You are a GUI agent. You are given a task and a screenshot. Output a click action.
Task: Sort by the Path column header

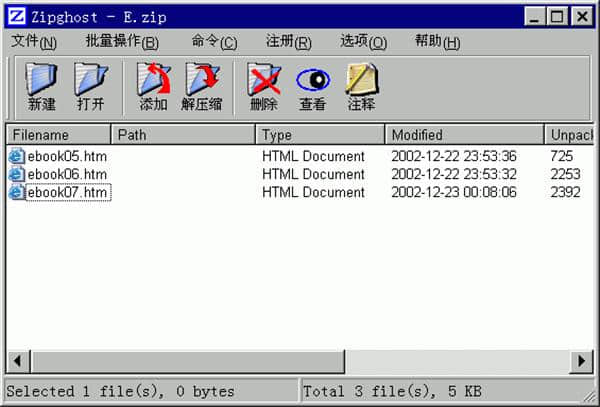coord(183,135)
